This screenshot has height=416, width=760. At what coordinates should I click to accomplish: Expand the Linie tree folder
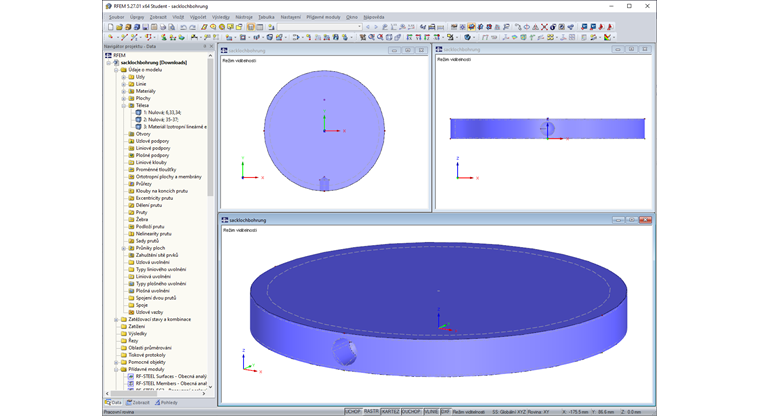pyautogui.click(x=124, y=84)
